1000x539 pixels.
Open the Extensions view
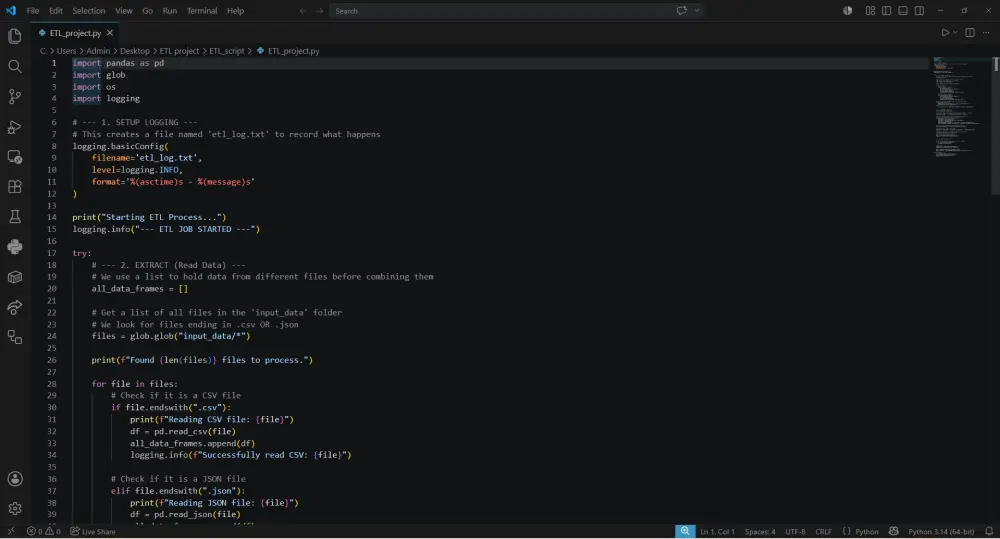coord(15,187)
